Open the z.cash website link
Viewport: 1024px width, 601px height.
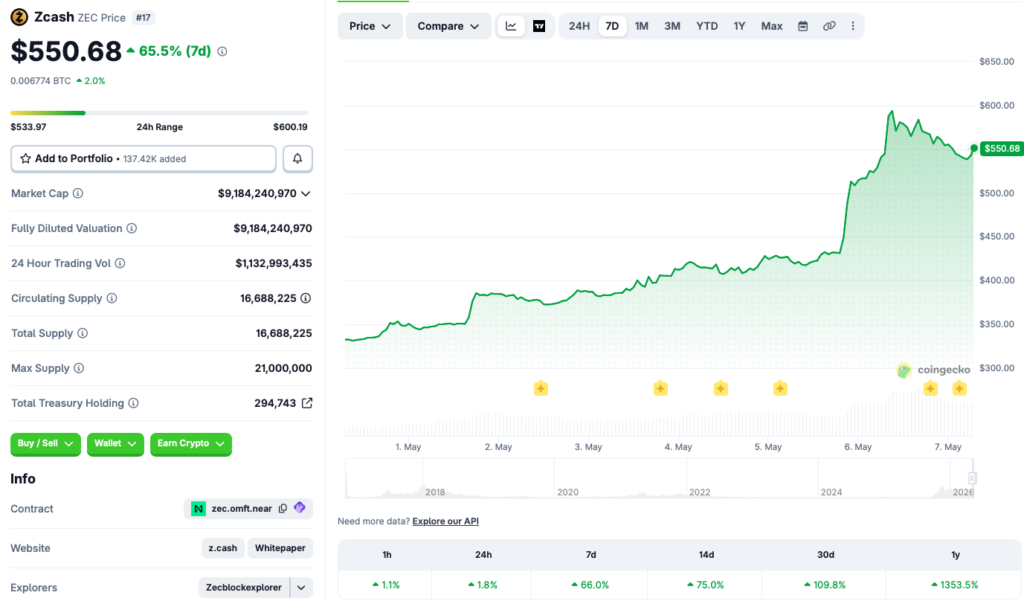pyautogui.click(x=223, y=548)
